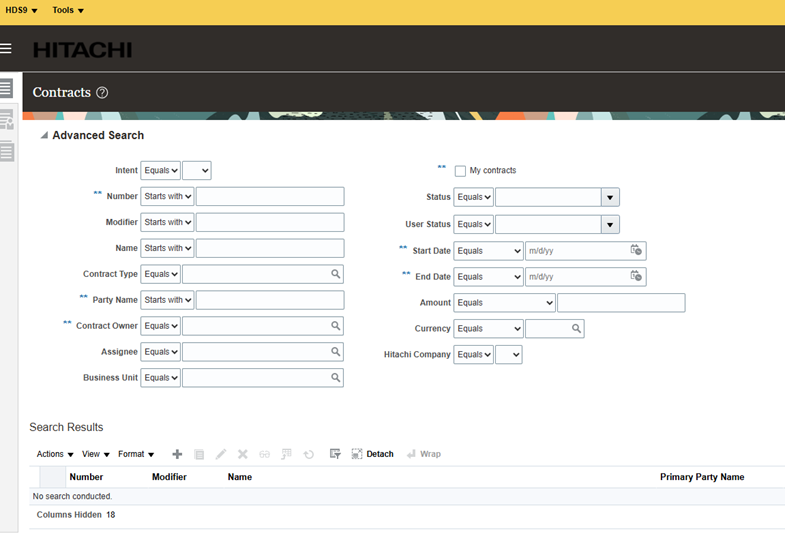The height and width of the screenshot is (551, 785).
Task: Open Start Date operator dropdown
Action: (x=489, y=251)
